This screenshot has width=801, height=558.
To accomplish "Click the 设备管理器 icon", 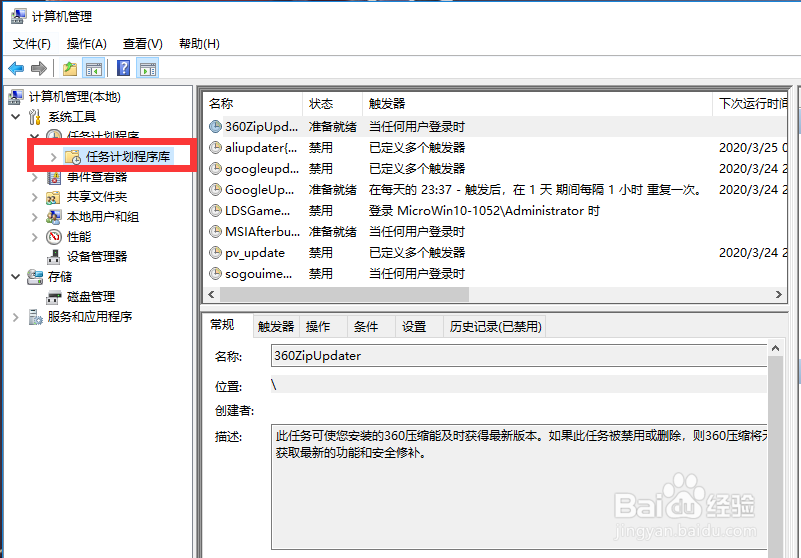I will pyautogui.click(x=54, y=257).
